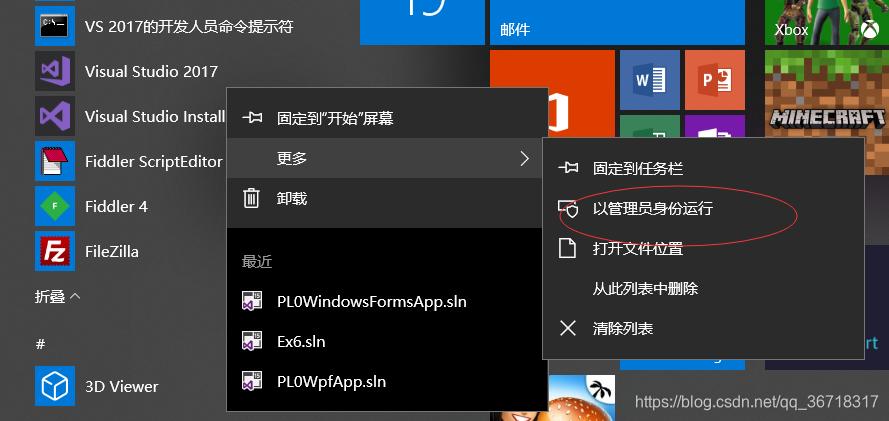Click the VS 2017的开发人员命令提示符 label
The image size is (889, 421).
pos(189,26)
